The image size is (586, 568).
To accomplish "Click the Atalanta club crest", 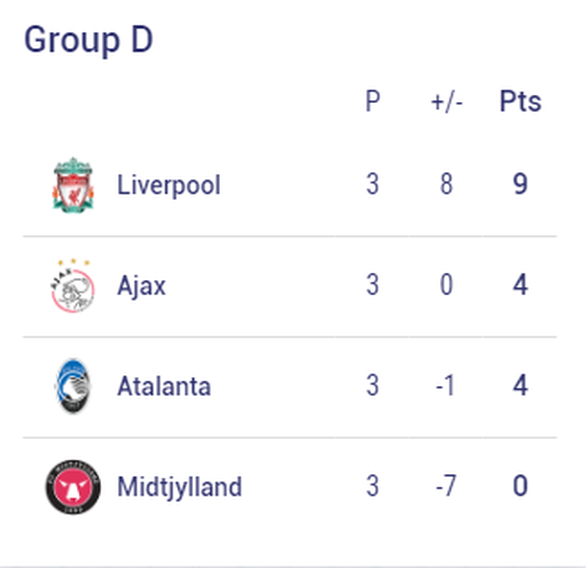I will click(x=73, y=386).
